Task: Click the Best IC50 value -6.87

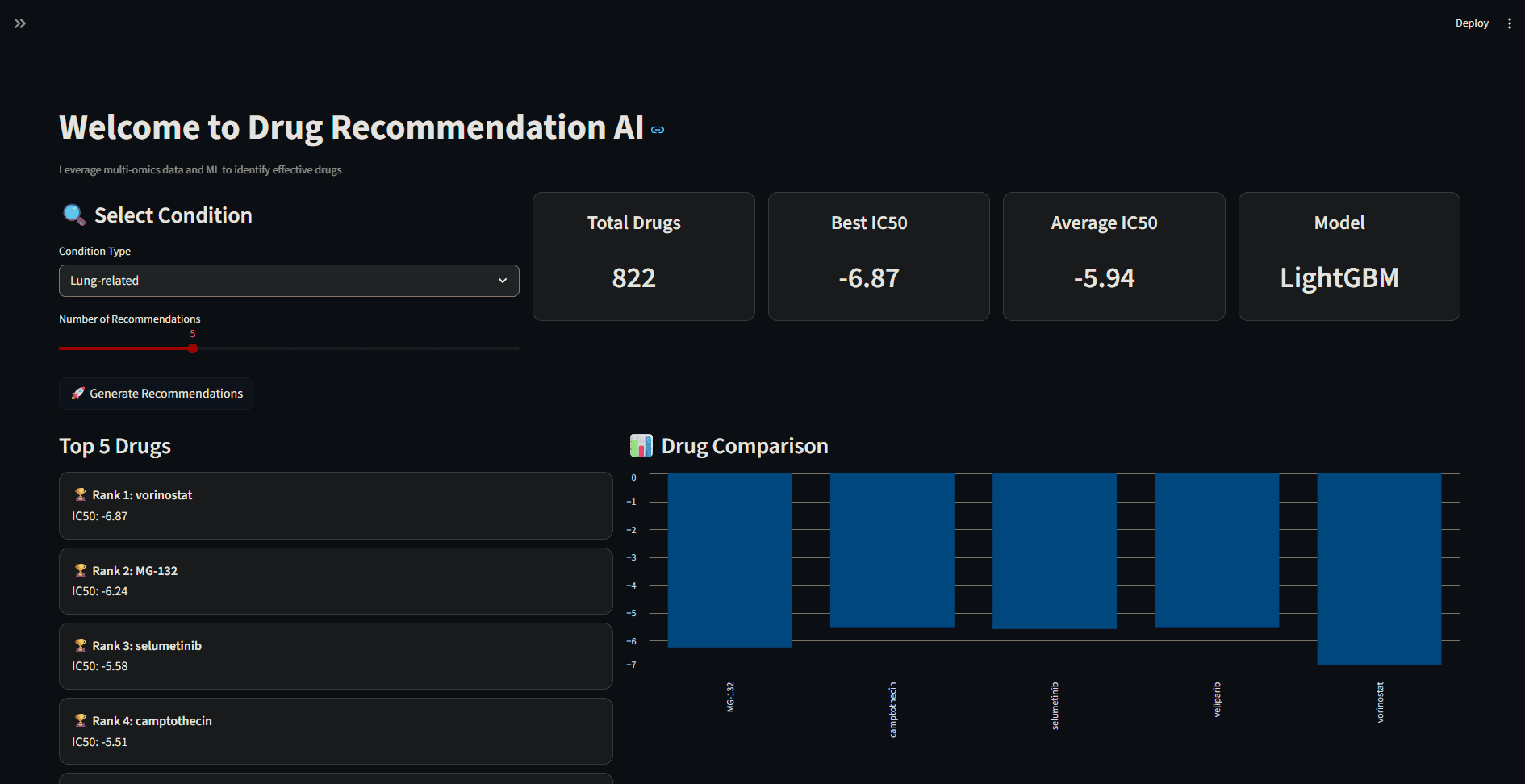Action: (869, 278)
